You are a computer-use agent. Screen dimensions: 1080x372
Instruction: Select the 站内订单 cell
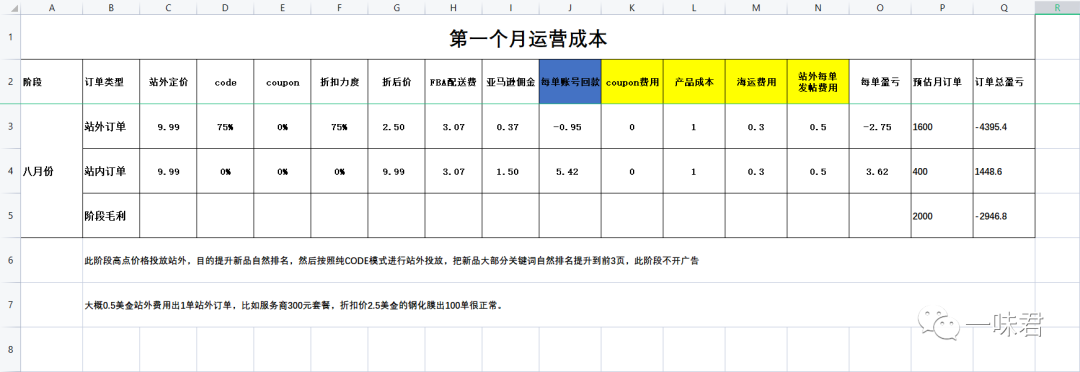click(111, 172)
